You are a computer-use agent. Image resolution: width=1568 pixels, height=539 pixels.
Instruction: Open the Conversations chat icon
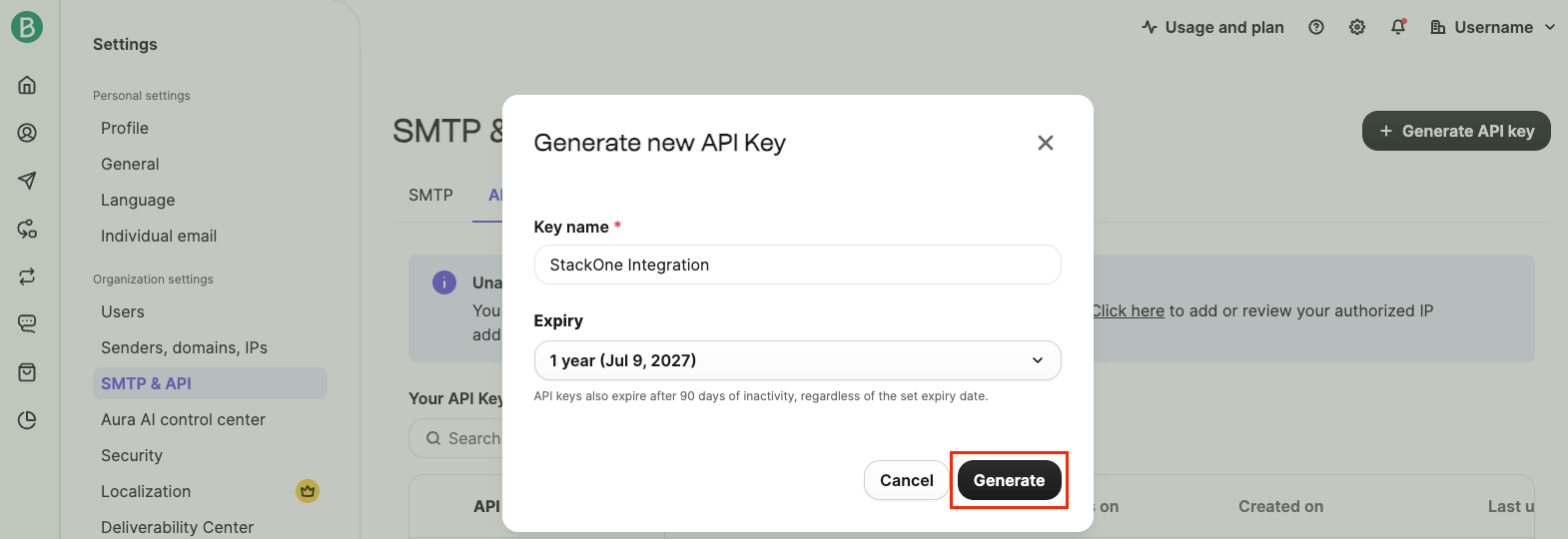[27, 324]
